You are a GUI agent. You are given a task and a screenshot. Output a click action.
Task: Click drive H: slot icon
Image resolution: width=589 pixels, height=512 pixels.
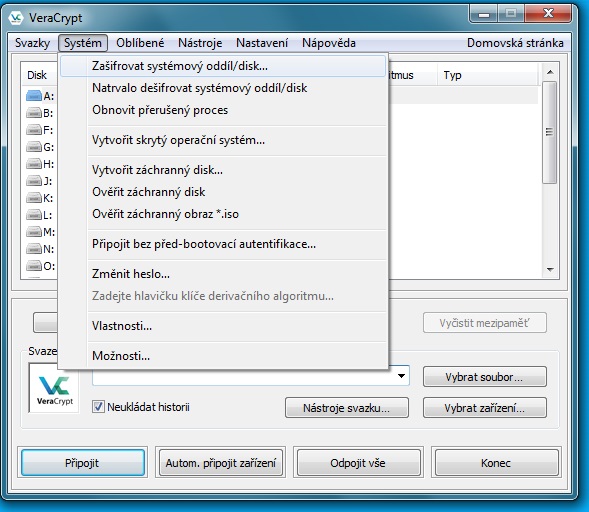(x=34, y=164)
